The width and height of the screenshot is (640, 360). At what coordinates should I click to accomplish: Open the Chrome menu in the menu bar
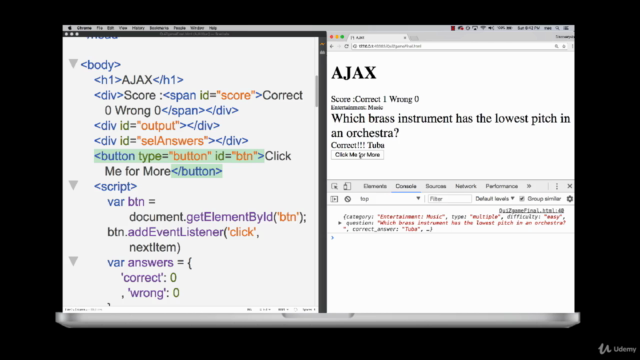[84, 28]
